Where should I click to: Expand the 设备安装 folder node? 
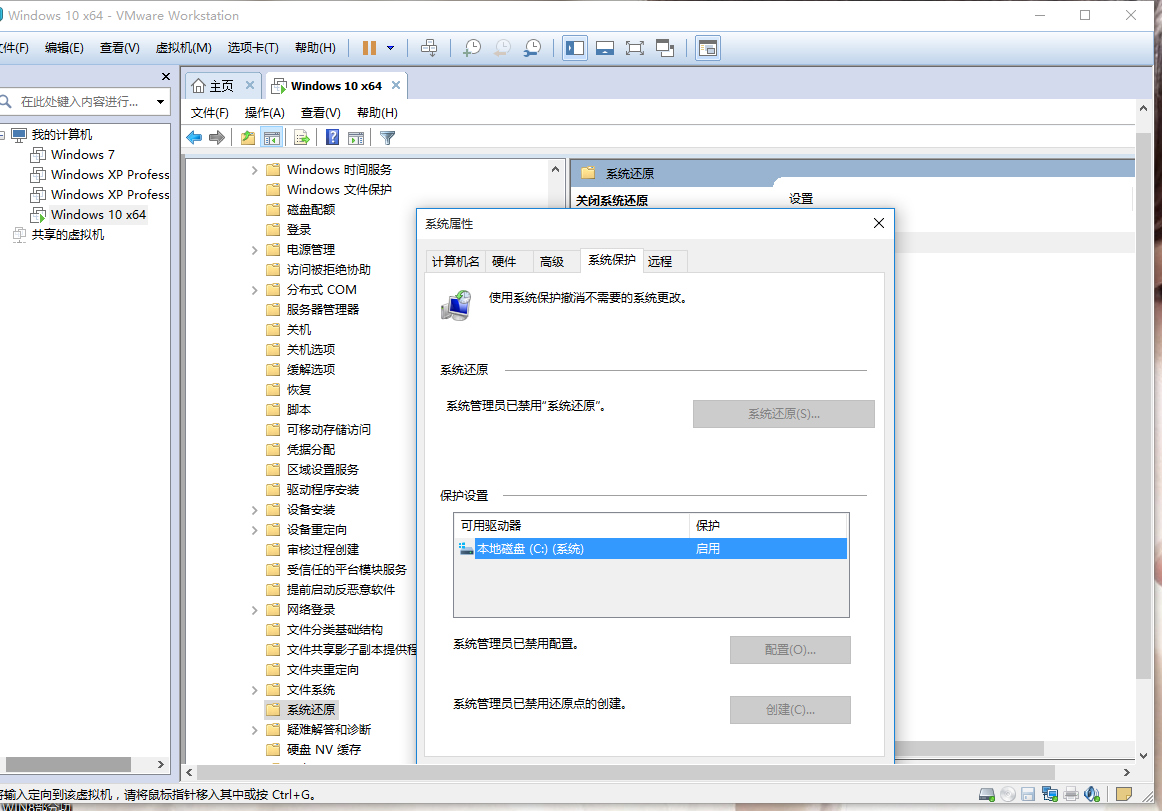(x=254, y=510)
